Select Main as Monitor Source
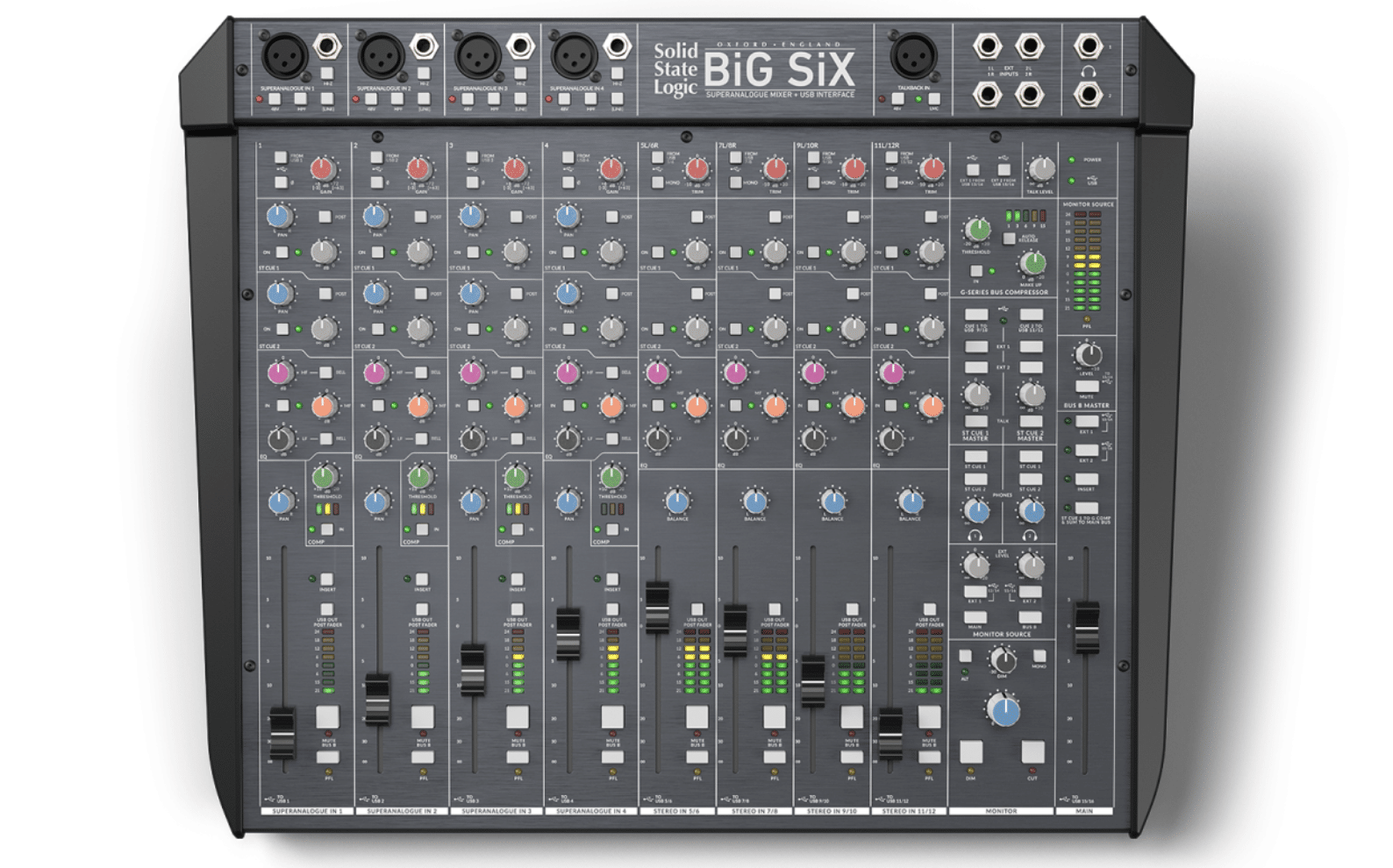1393x868 pixels. [975, 618]
